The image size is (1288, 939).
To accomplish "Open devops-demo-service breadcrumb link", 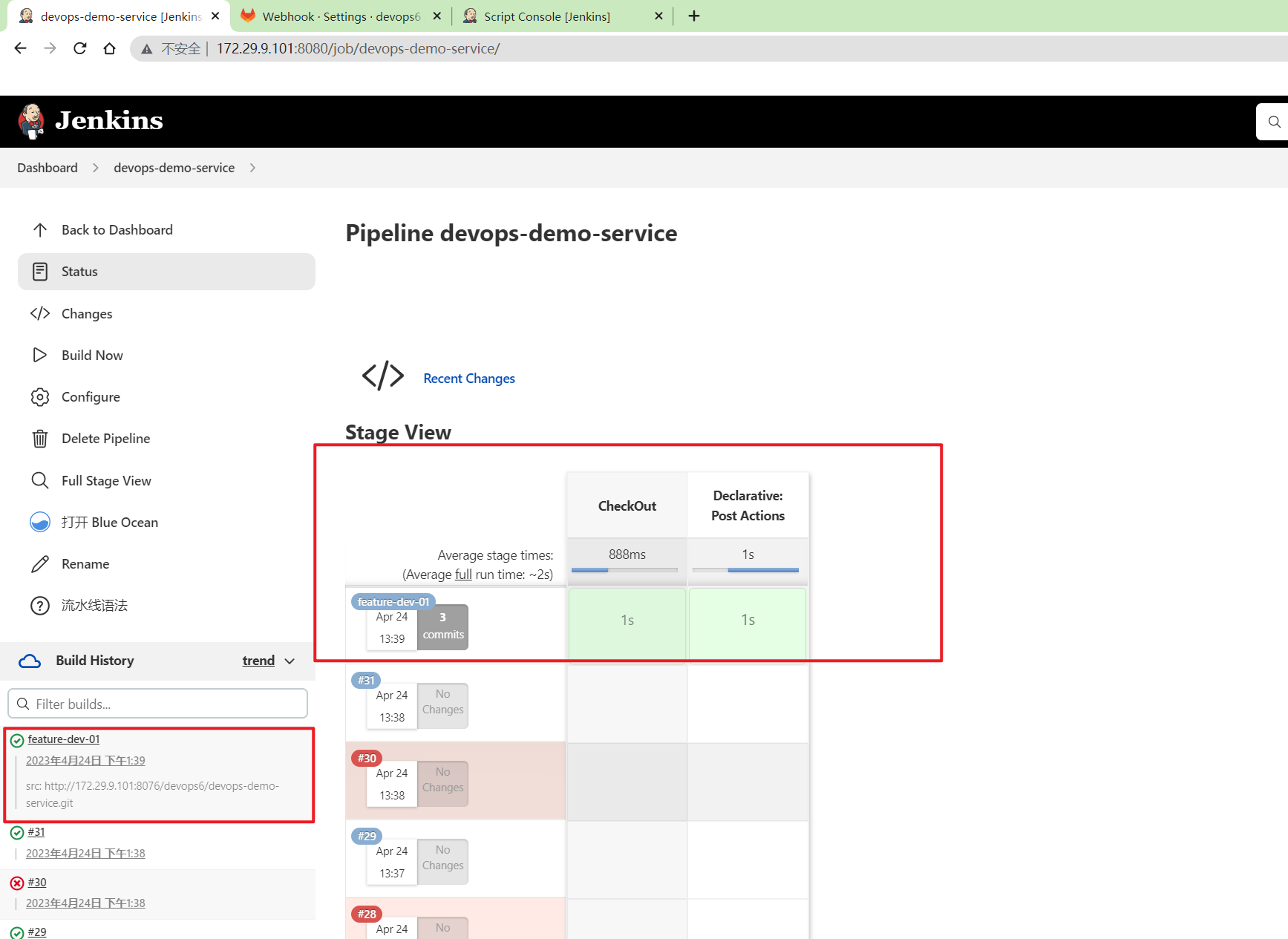I will (x=174, y=168).
